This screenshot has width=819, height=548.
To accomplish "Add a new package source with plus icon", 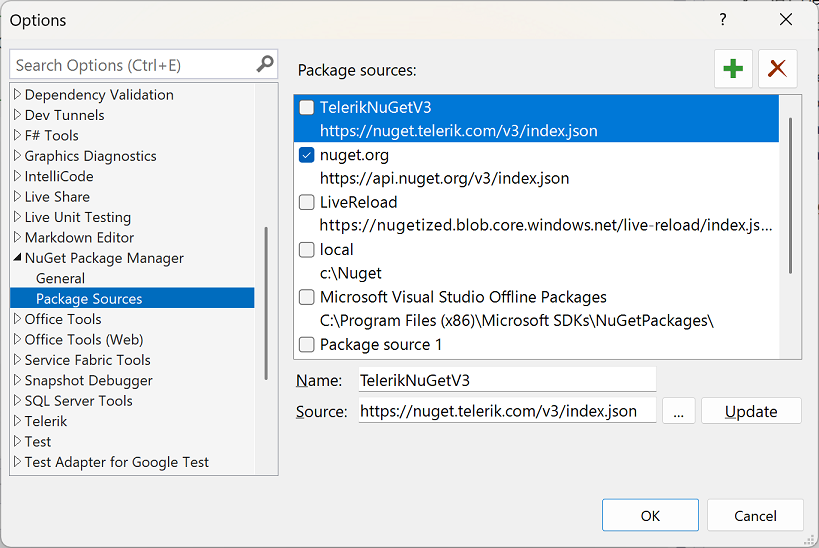I will (x=733, y=68).
